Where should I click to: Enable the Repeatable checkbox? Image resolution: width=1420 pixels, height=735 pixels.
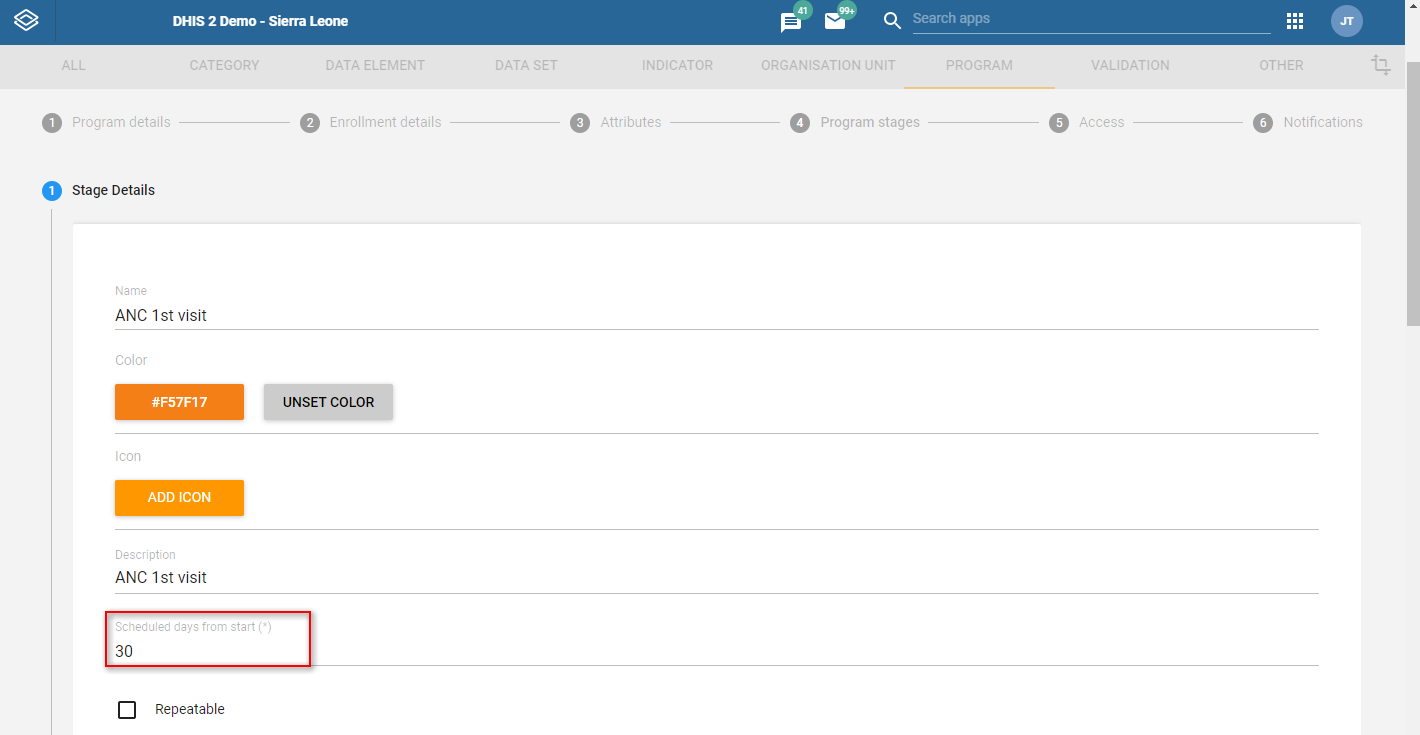[x=127, y=710]
